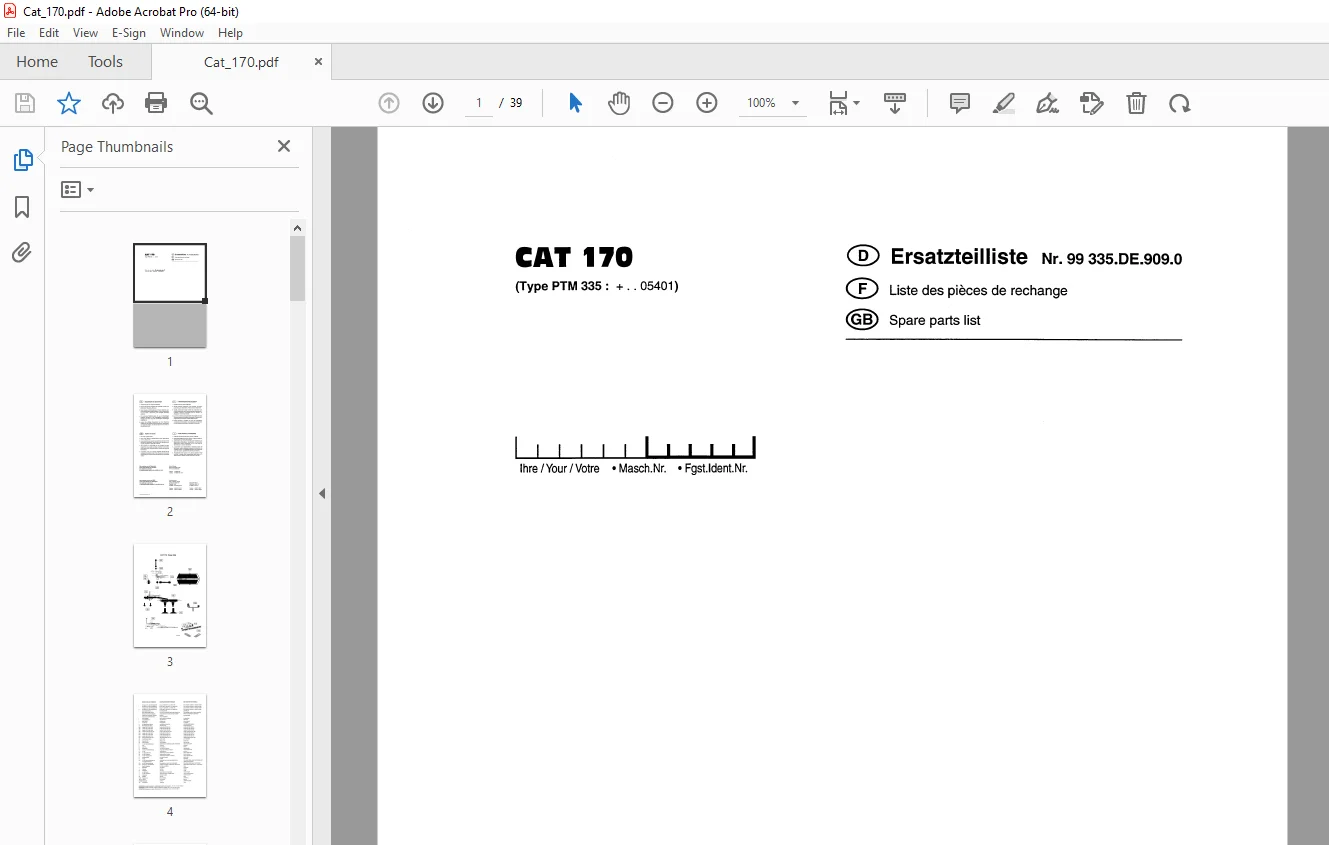Open the Bookmarks sidebar panel
The height and width of the screenshot is (845, 1329).
(x=22, y=207)
